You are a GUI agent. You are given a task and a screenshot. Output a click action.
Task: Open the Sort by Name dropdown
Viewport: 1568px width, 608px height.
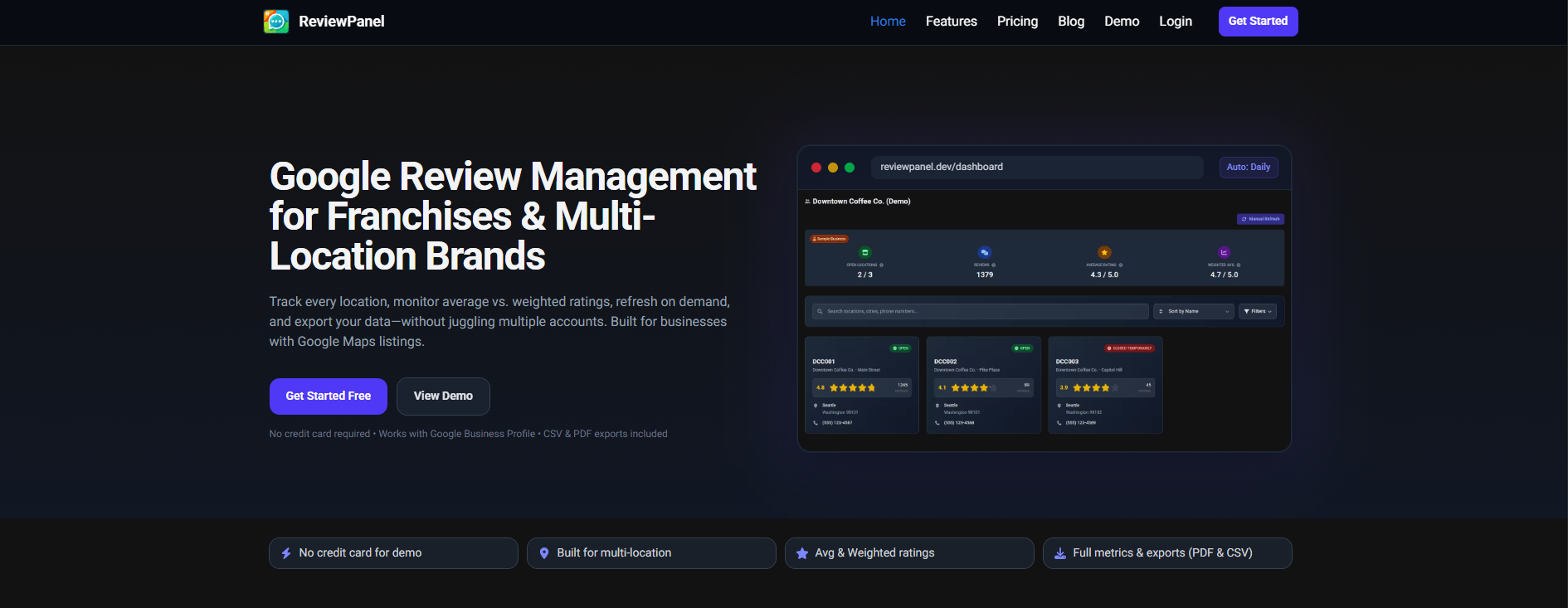point(1195,312)
